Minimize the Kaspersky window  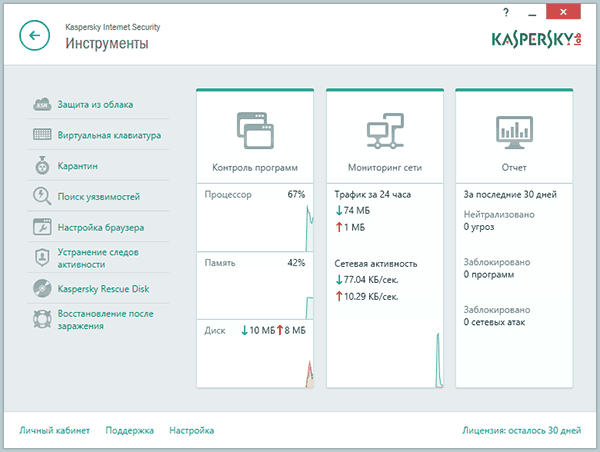point(532,13)
